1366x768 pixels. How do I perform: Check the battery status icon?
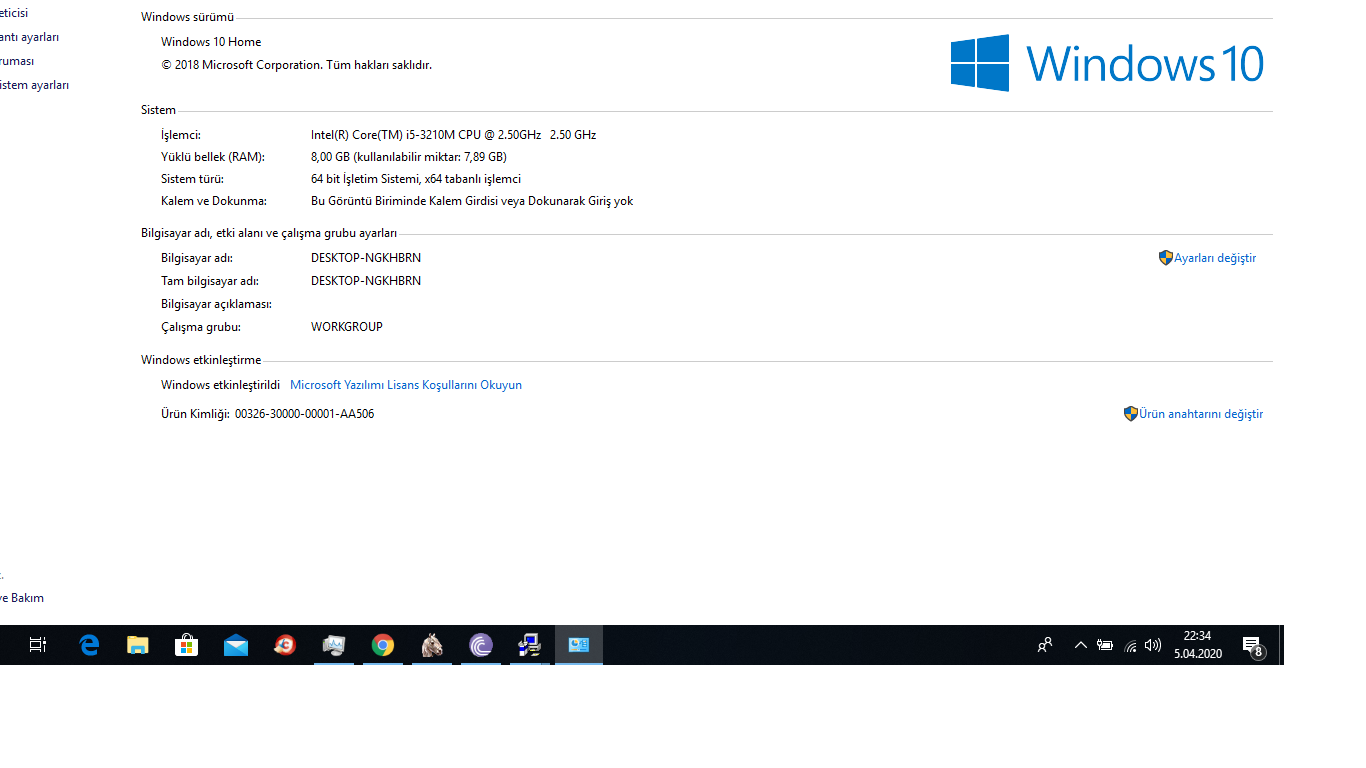(x=1105, y=645)
